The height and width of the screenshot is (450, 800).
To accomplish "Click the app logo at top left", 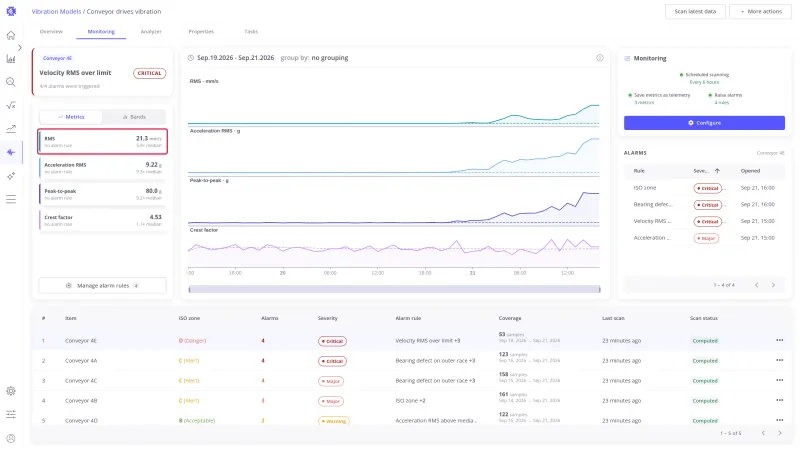I will click(x=11, y=11).
